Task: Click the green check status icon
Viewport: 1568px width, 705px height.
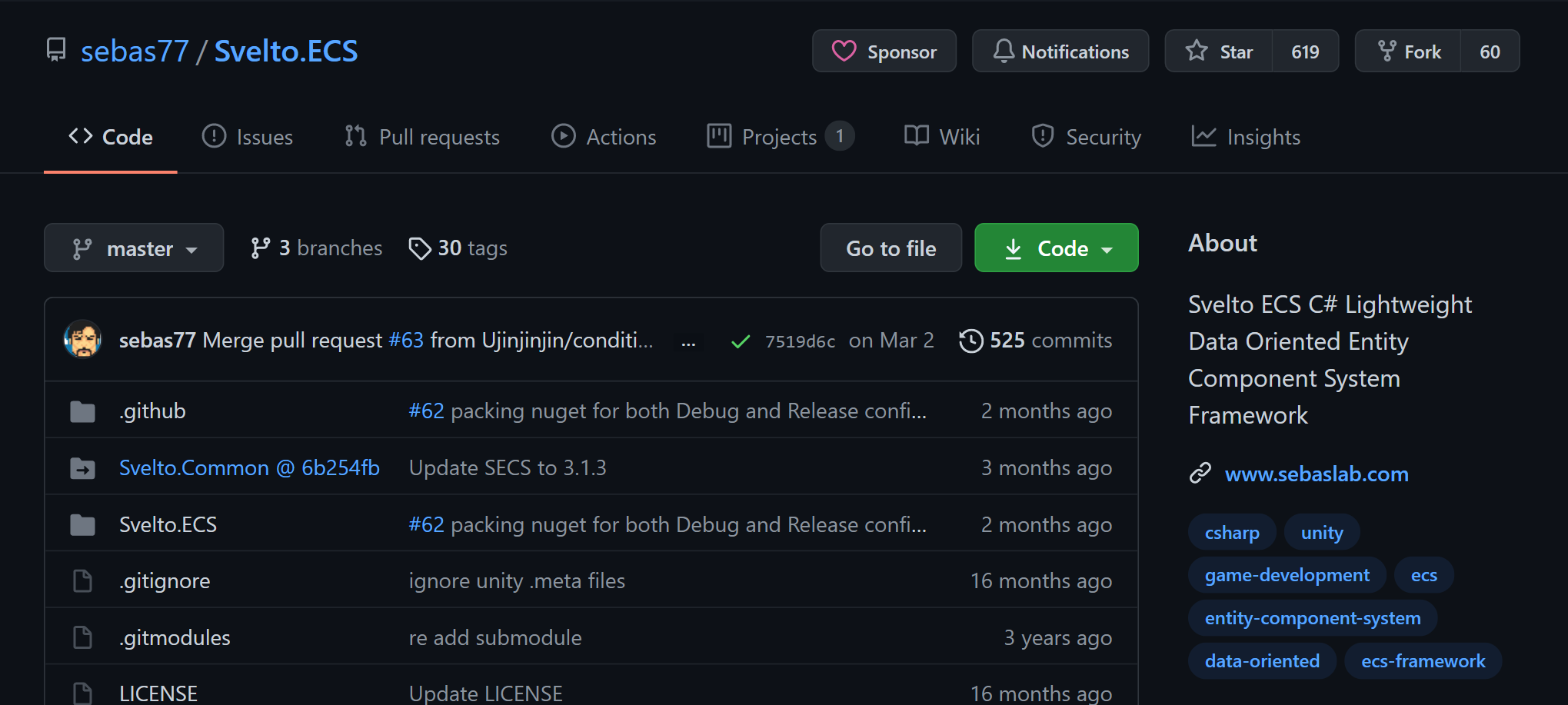Action: 741,341
